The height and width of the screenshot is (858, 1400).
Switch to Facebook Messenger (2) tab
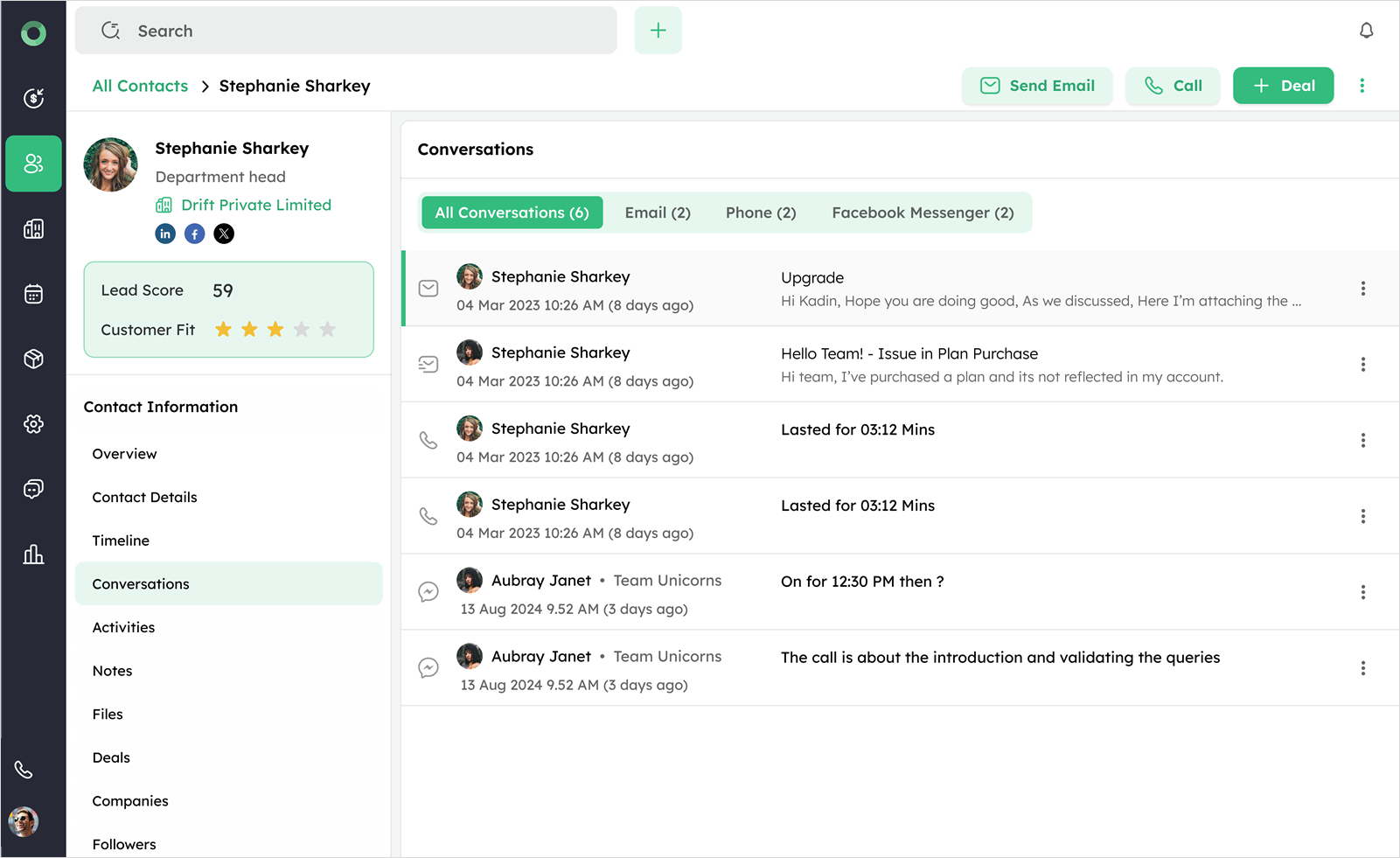click(x=923, y=213)
